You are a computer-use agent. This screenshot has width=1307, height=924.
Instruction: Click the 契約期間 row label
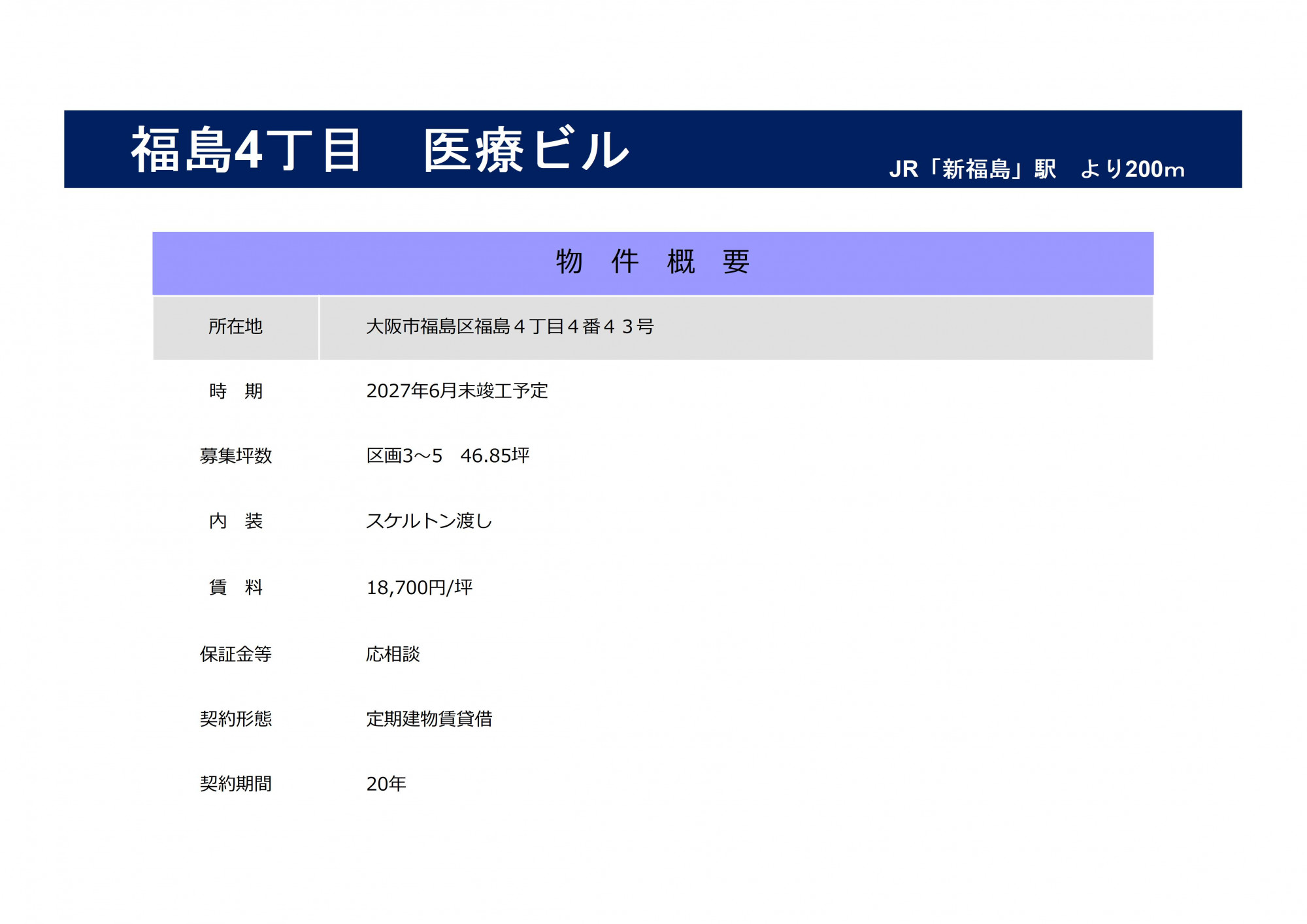pos(235,784)
